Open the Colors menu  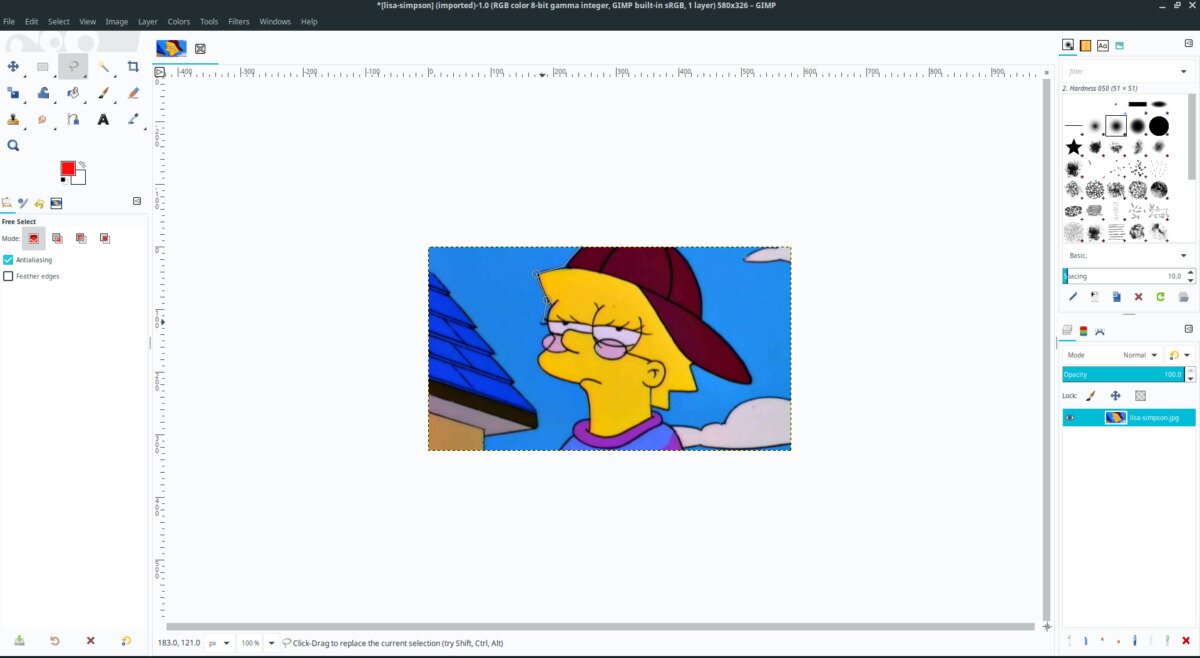point(179,21)
